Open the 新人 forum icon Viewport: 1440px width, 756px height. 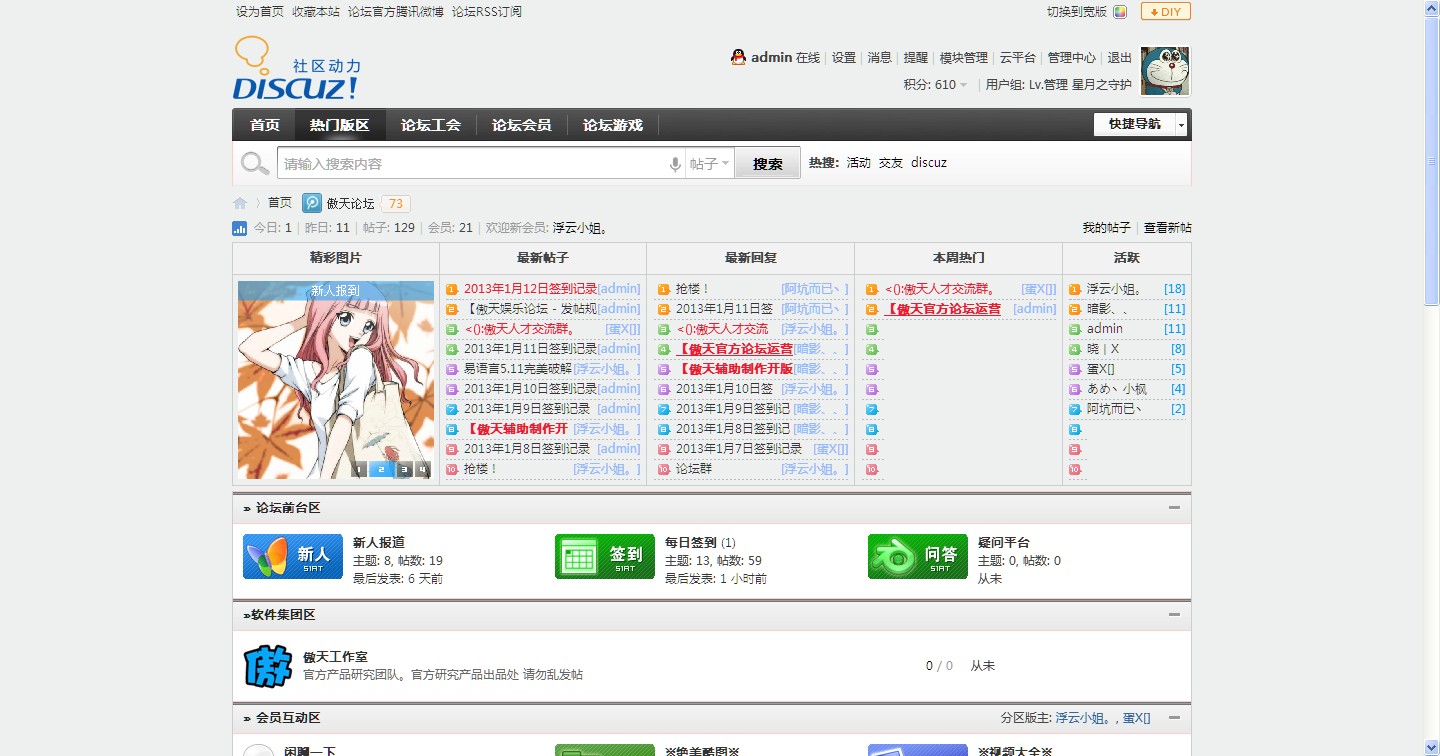(293, 556)
